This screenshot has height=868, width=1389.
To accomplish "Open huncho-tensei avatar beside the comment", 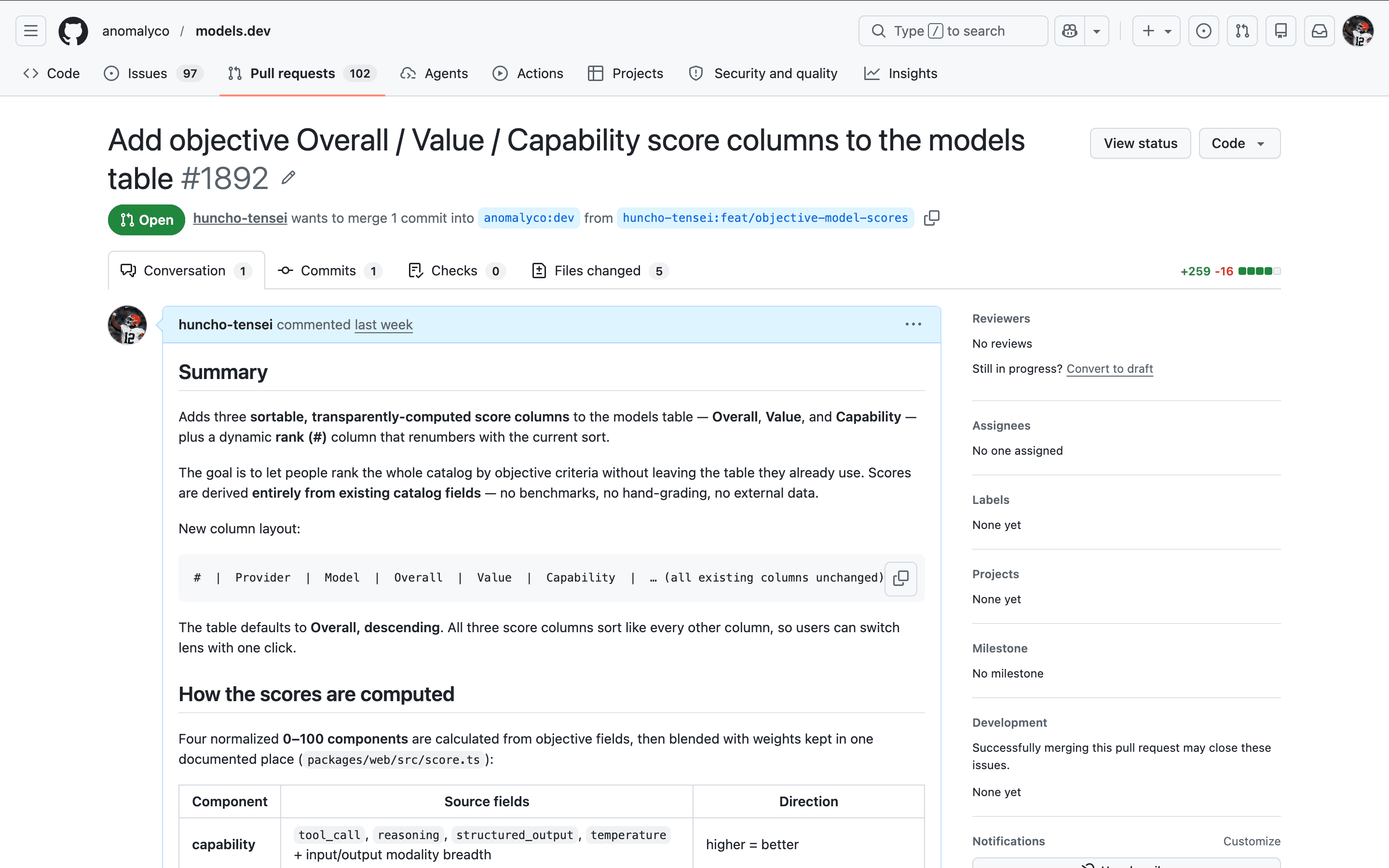I will [127, 325].
